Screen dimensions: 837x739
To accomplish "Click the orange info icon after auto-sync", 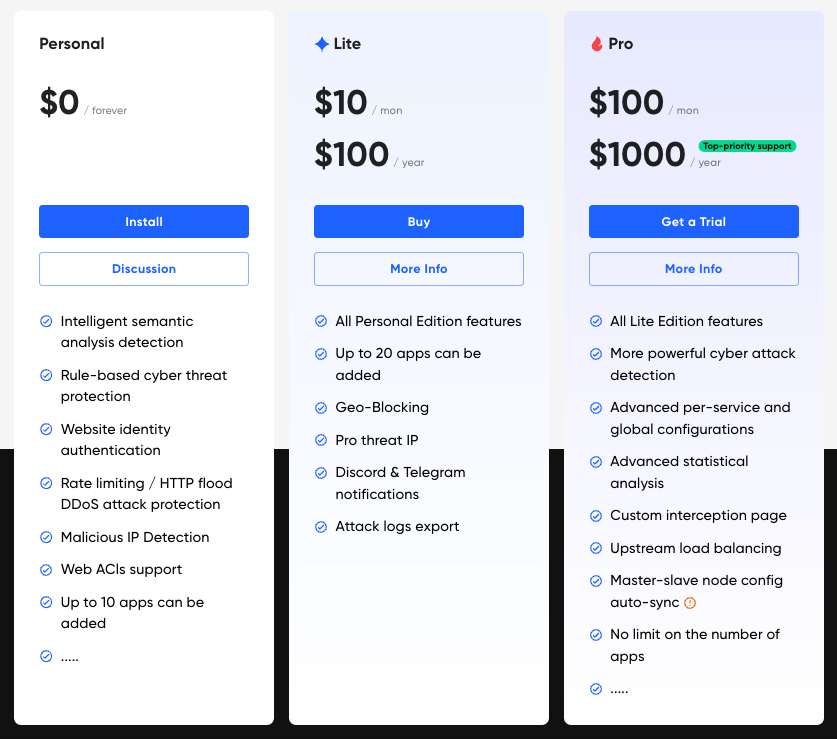I will (690, 603).
